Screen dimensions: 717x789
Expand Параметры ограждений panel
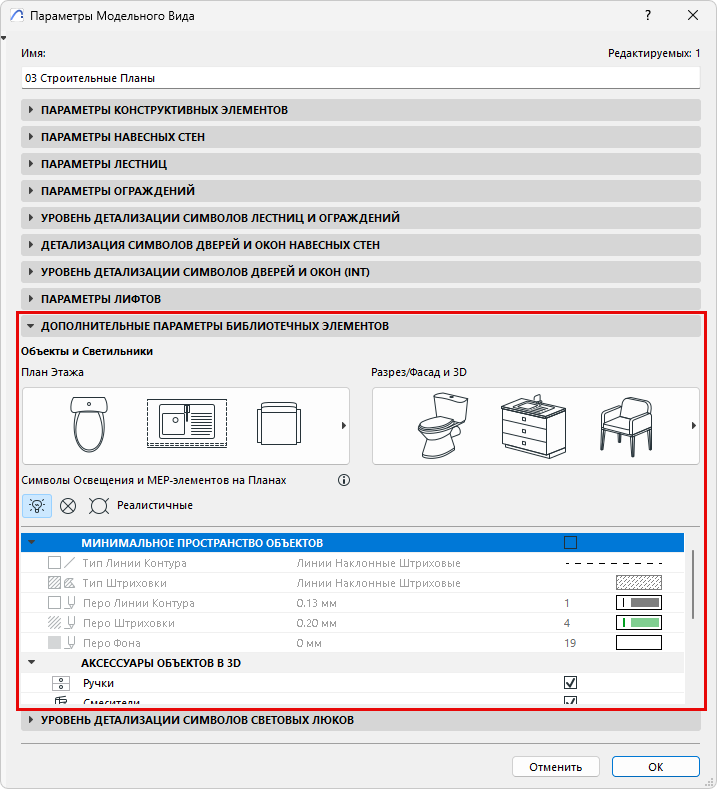coord(361,191)
